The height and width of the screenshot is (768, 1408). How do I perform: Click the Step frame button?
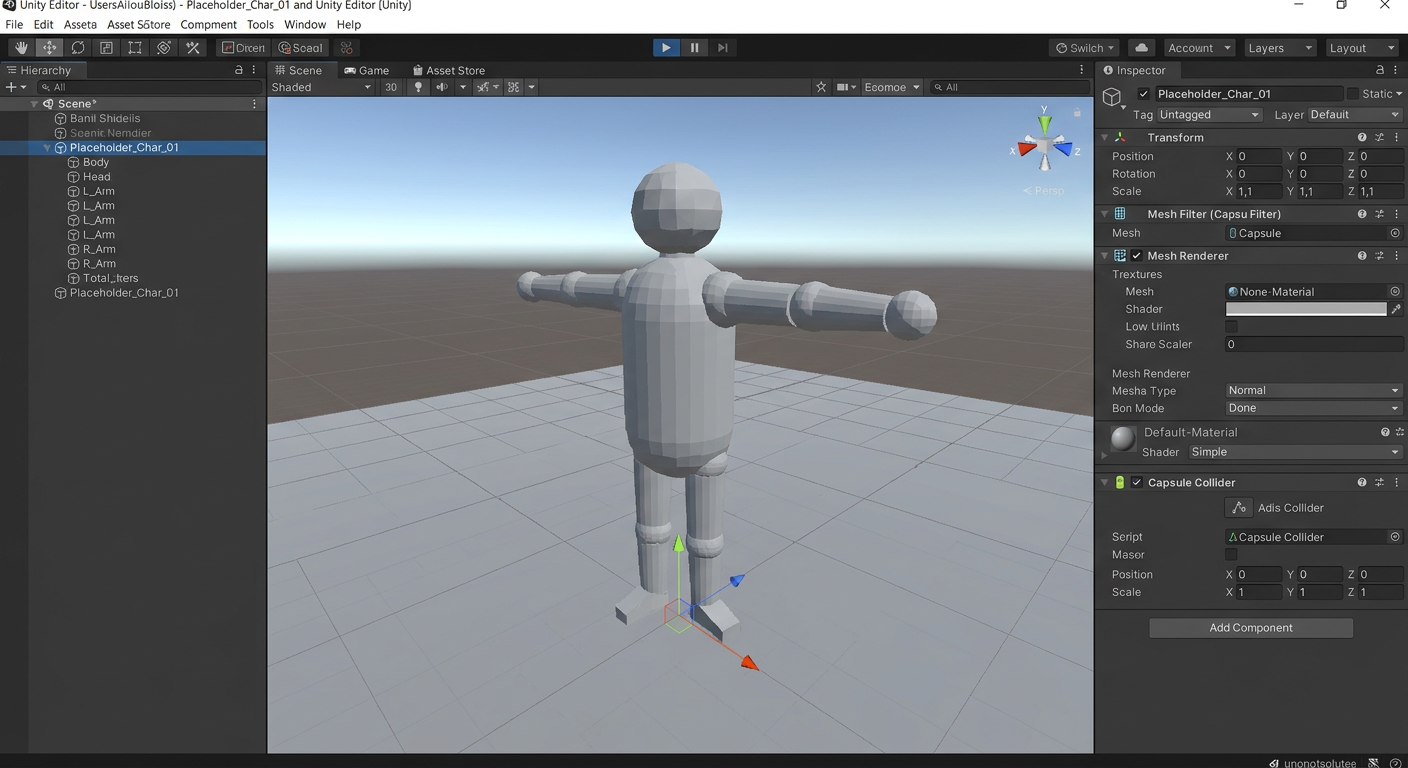(x=722, y=48)
